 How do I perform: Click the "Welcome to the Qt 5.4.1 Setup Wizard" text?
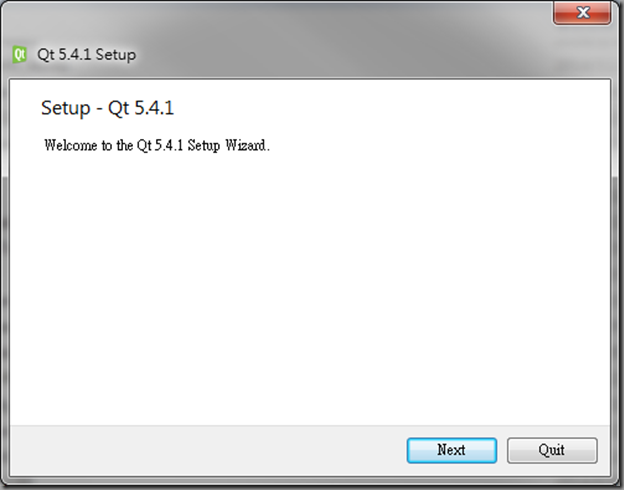tap(157, 145)
